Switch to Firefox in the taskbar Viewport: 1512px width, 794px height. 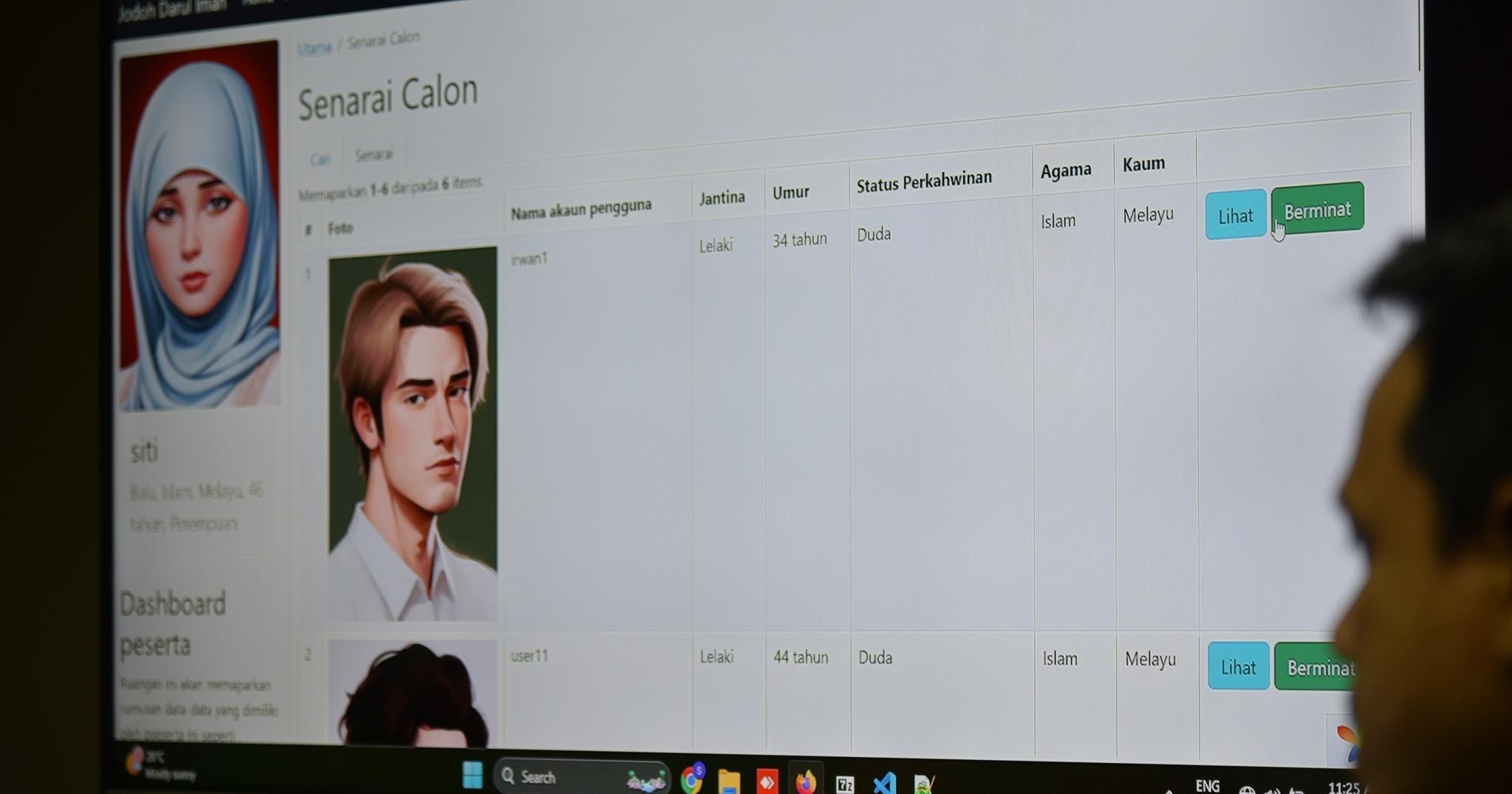806,782
